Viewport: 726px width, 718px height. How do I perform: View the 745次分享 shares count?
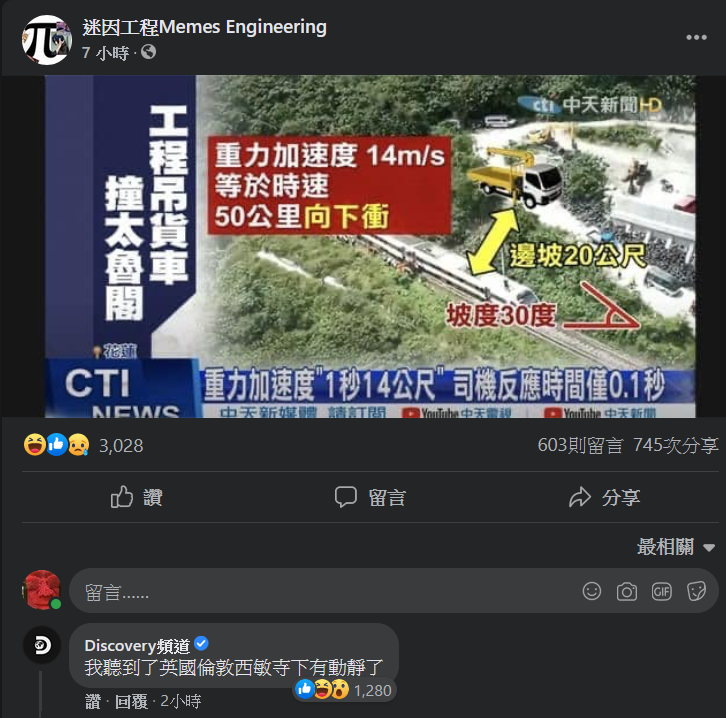[x=676, y=445]
